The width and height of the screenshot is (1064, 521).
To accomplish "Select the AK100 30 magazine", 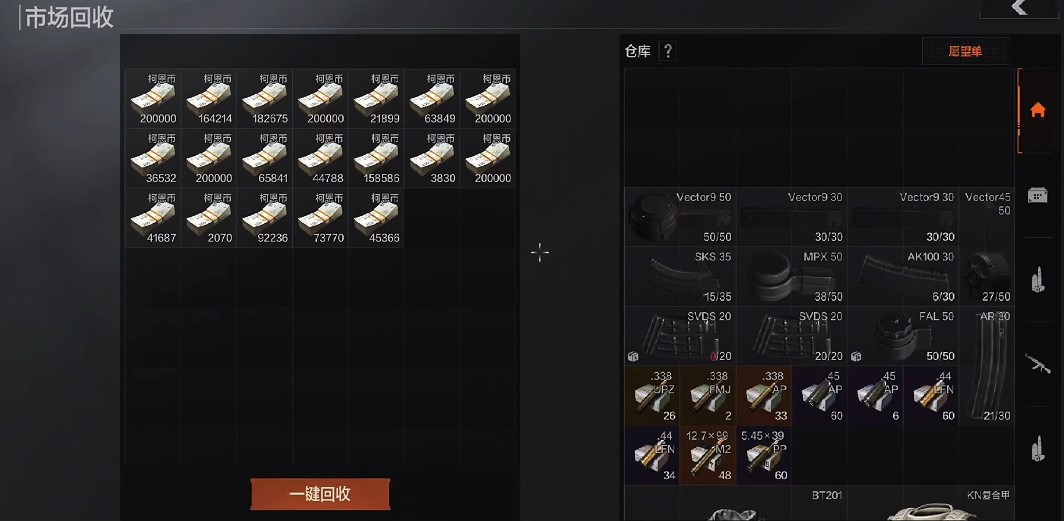I will tap(903, 276).
